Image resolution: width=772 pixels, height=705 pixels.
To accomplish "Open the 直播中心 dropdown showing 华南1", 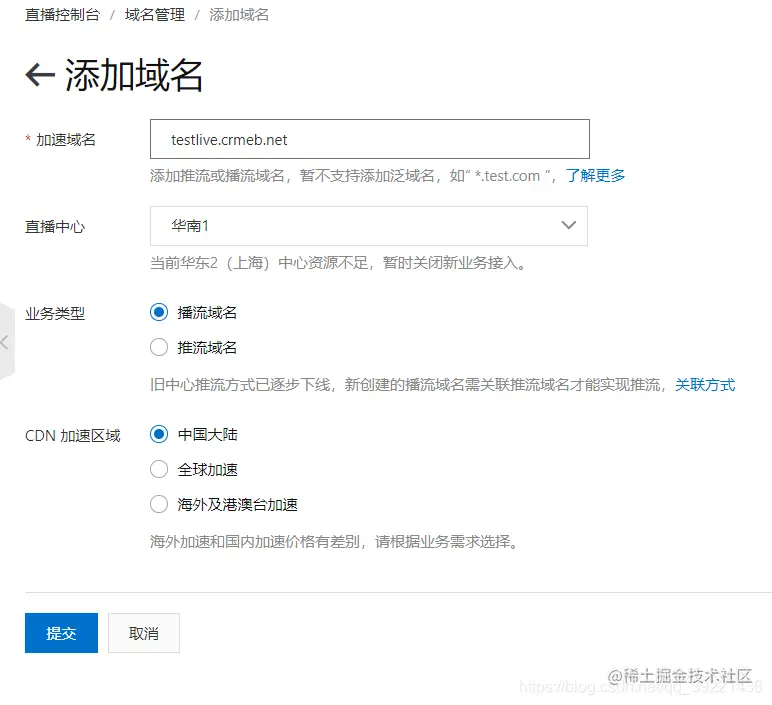I will click(x=369, y=226).
